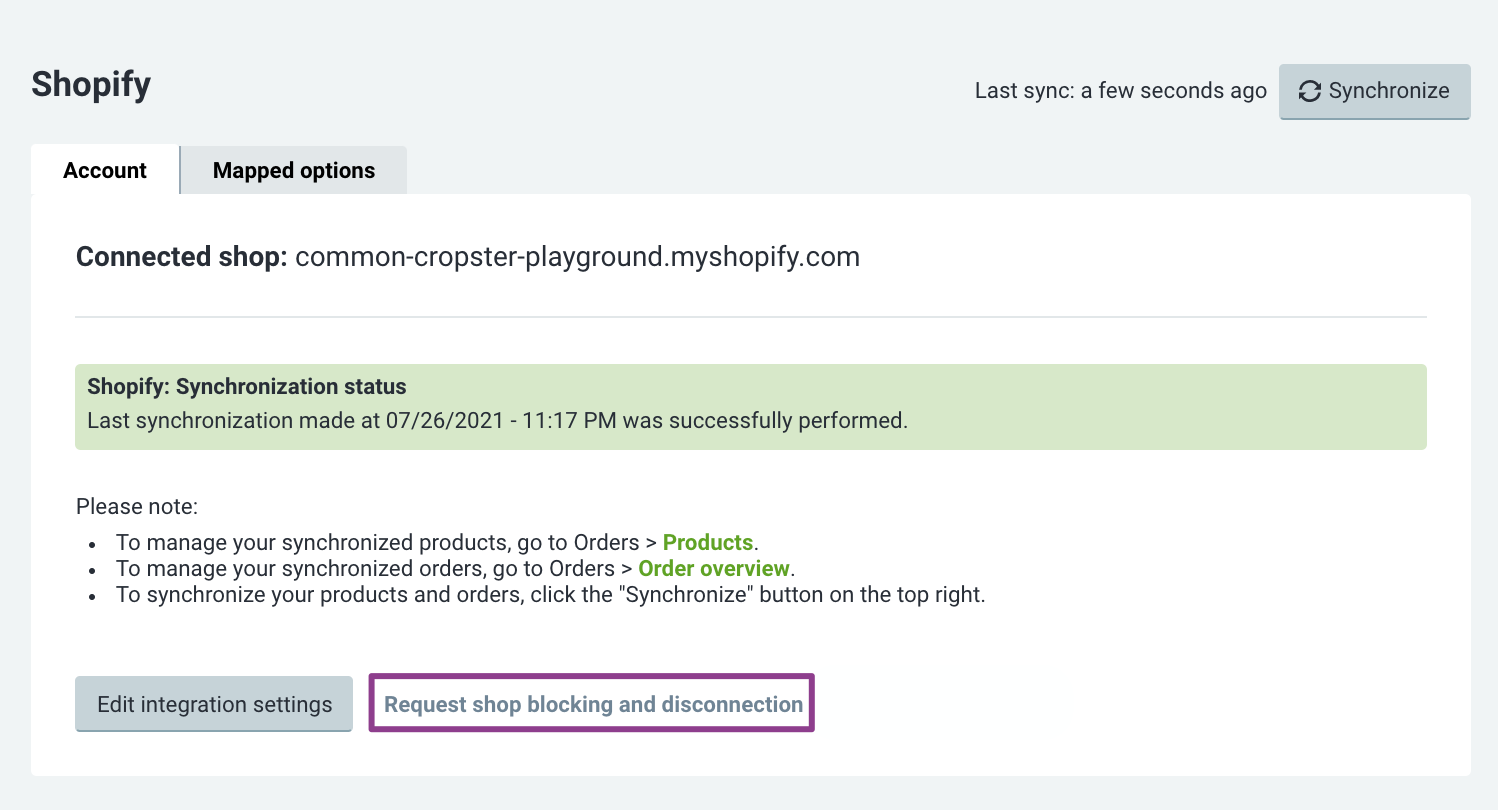This screenshot has width=1498, height=810.
Task: Click the 'Shopify: Synchronization status' heading
Action: (x=247, y=387)
